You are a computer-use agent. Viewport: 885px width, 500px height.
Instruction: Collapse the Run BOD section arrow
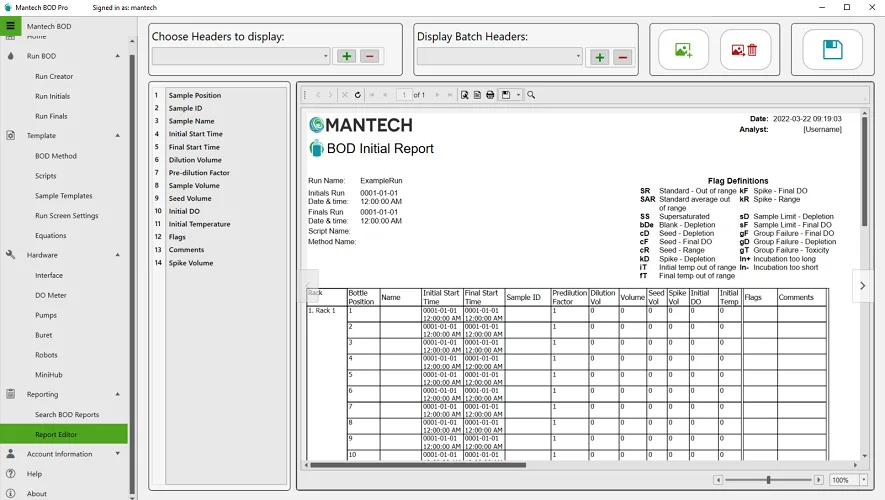[x=117, y=56]
